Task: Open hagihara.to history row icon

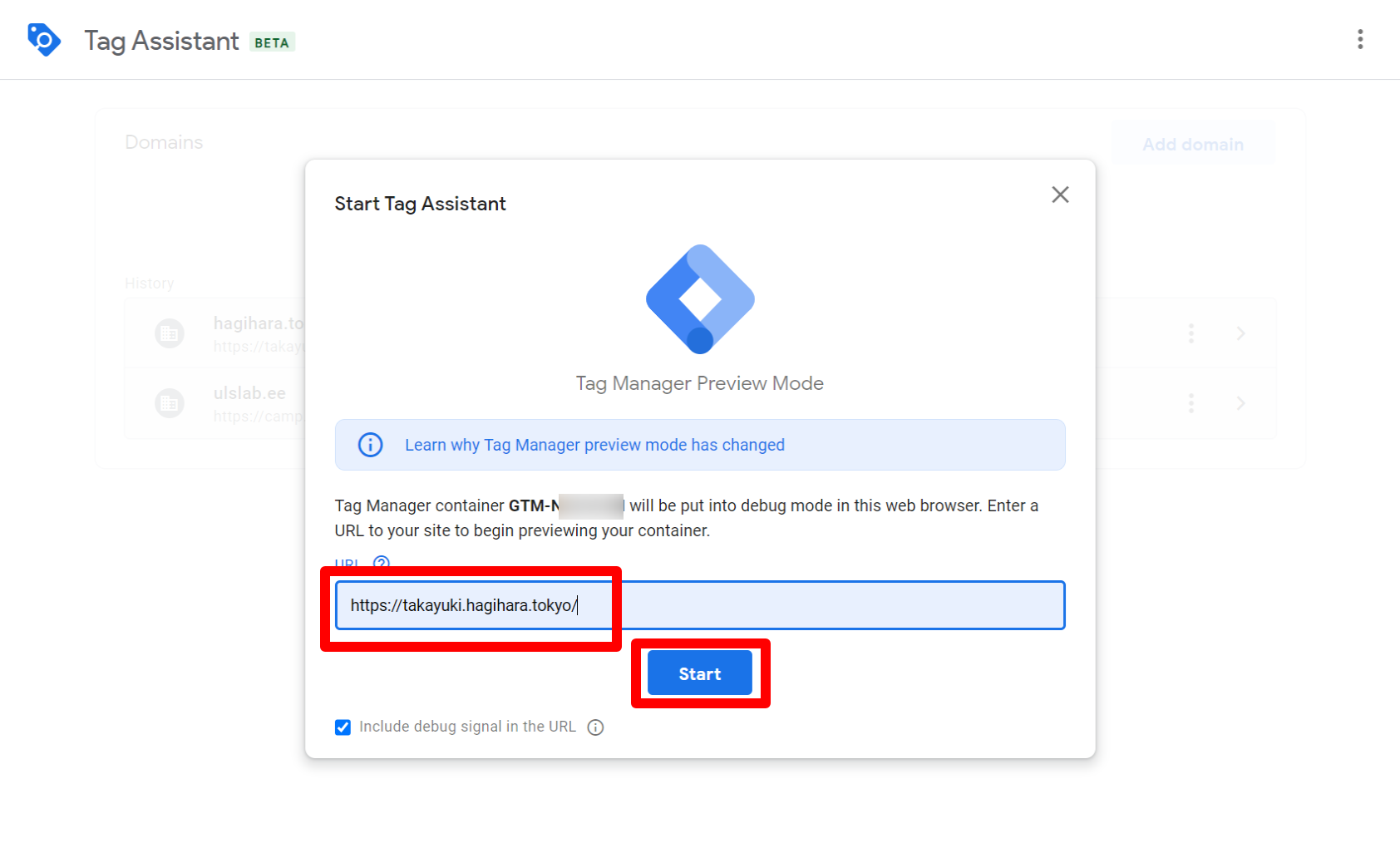Action: click(170, 333)
